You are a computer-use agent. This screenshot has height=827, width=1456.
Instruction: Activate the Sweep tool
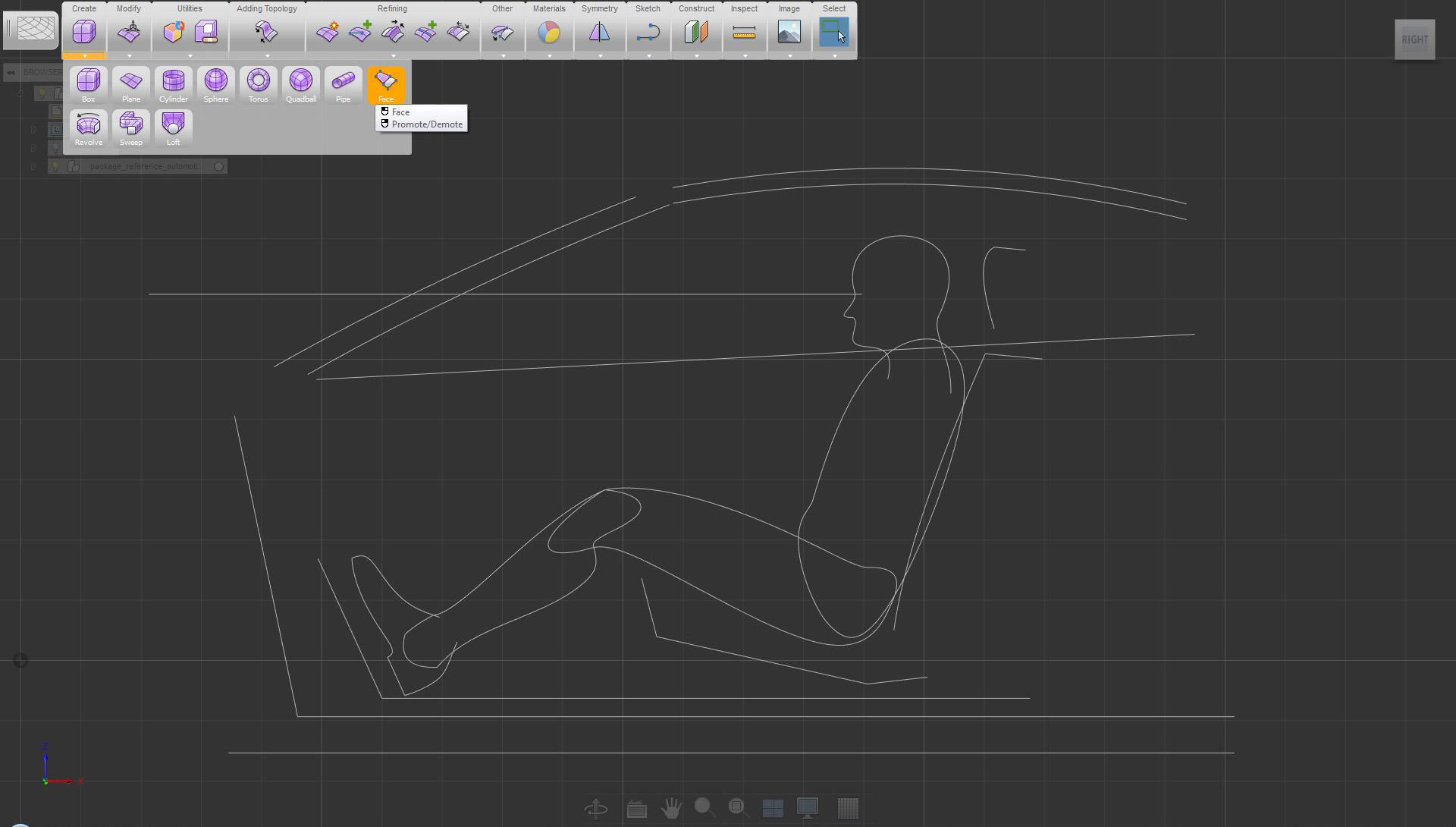(x=130, y=127)
